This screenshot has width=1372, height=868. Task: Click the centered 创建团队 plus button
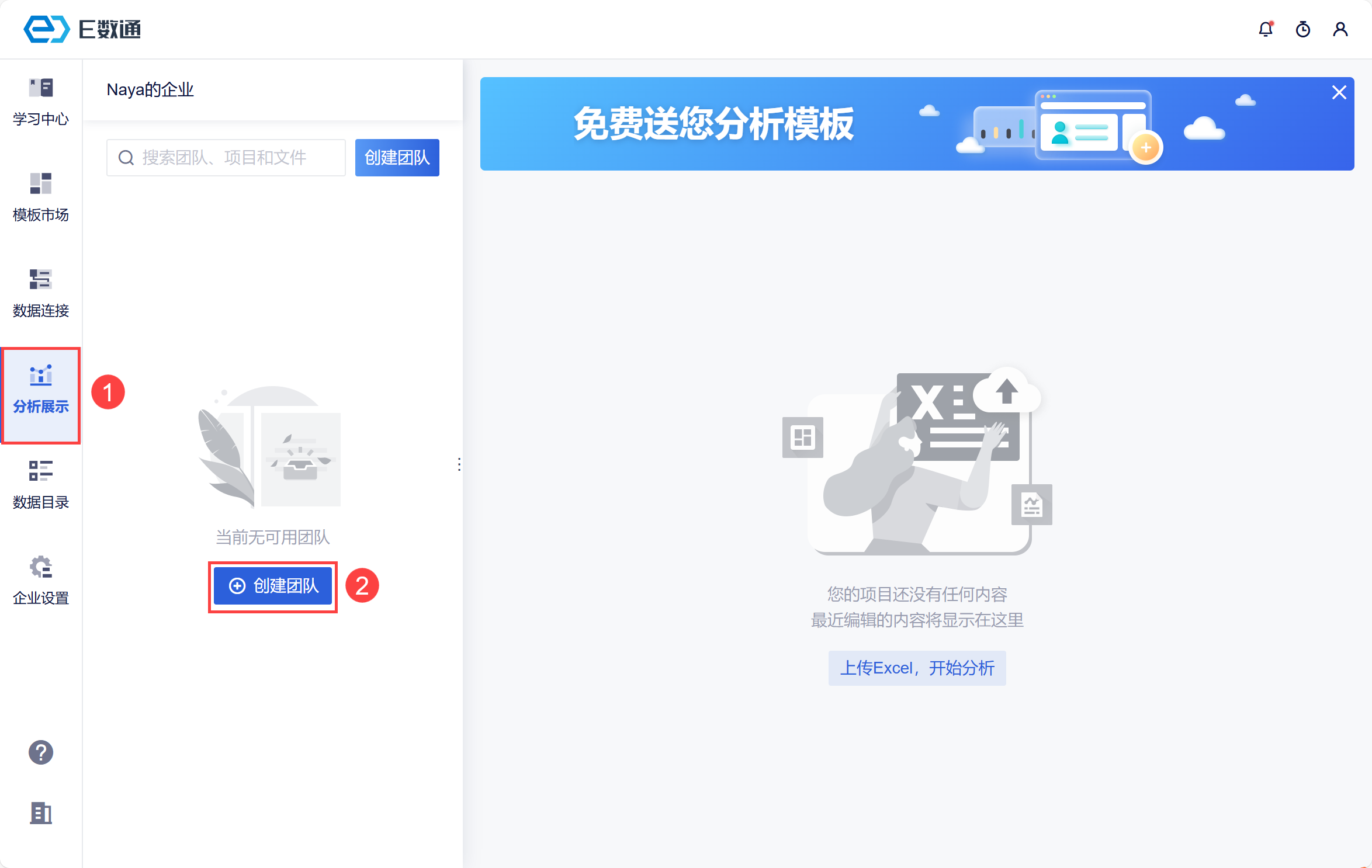click(273, 586)
